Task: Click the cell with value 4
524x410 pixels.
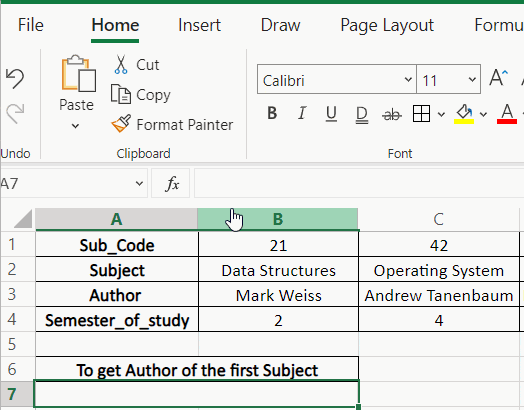Action: click(x=439, y=319)
